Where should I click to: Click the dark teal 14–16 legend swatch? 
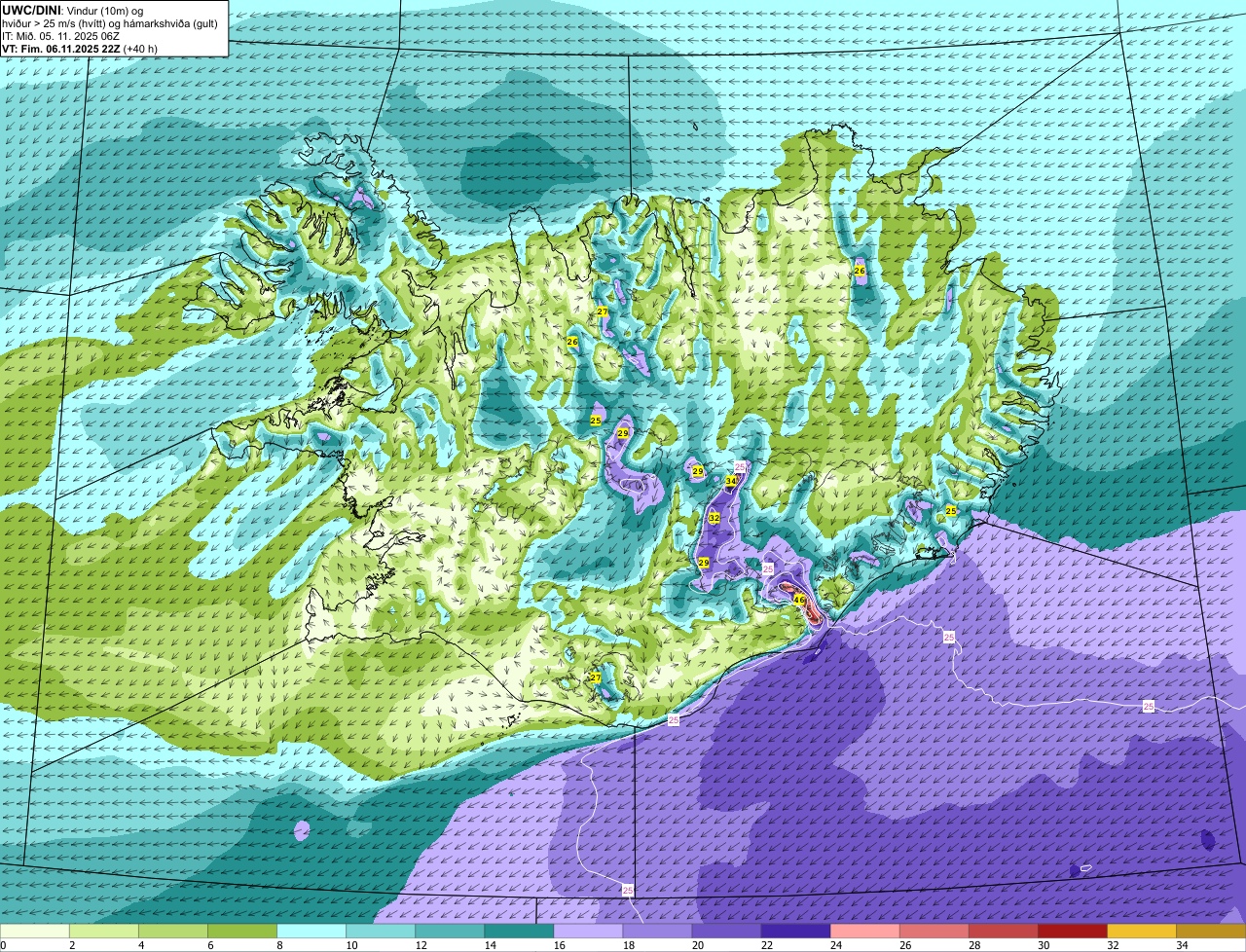519,932
